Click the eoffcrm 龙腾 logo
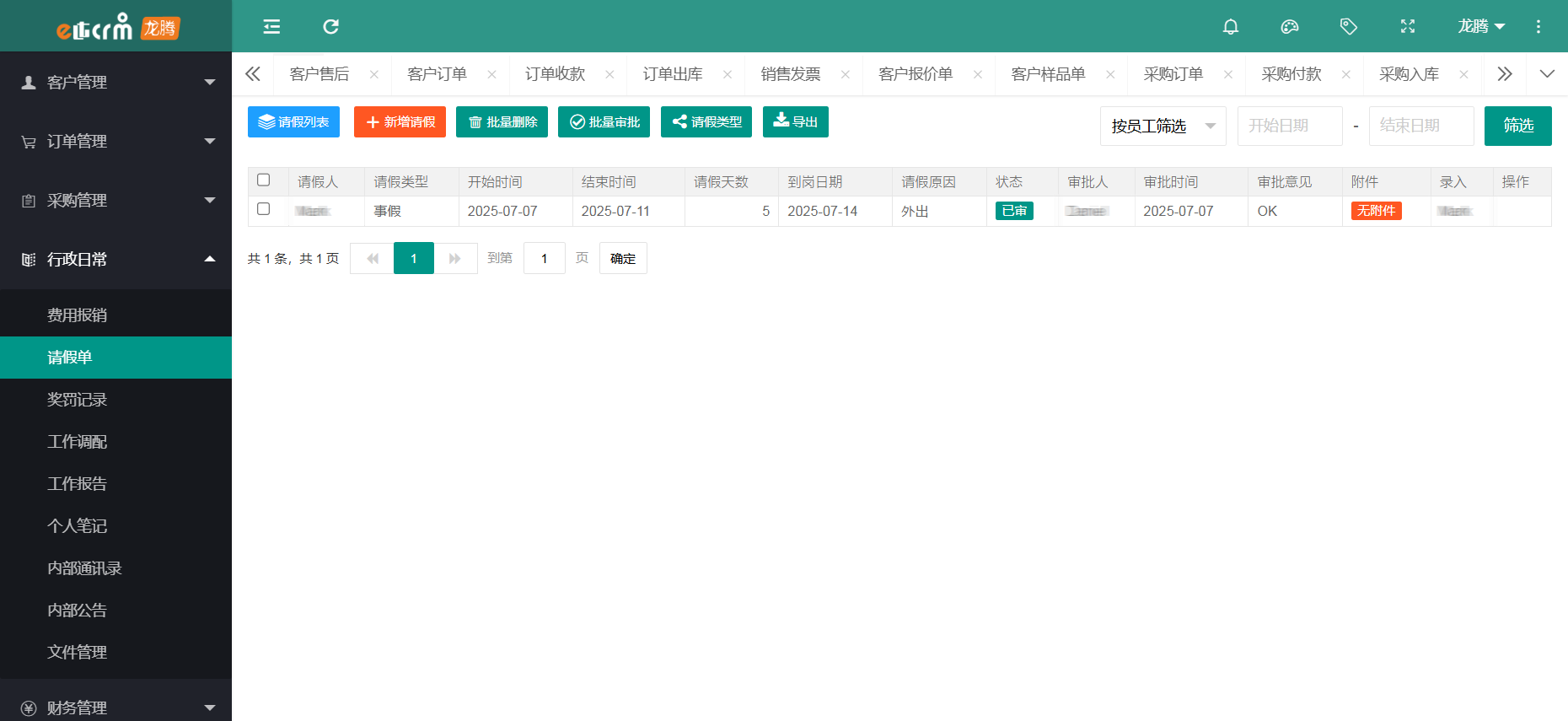Screen dimensions: 1568x721 point(117,27)
